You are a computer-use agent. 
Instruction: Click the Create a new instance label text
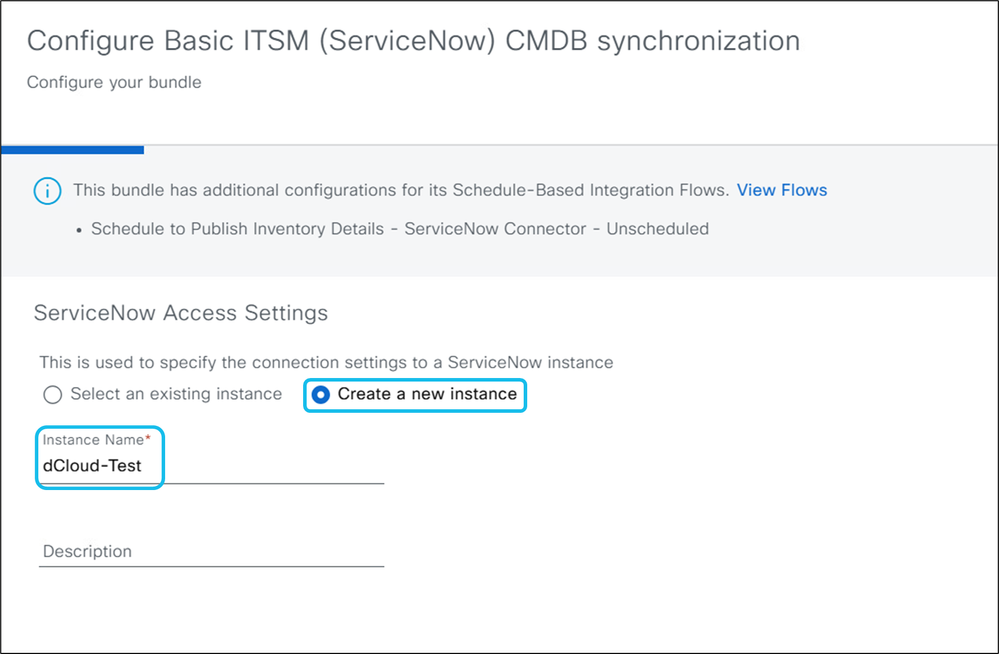pyautogui.click(x=427, y=394)
